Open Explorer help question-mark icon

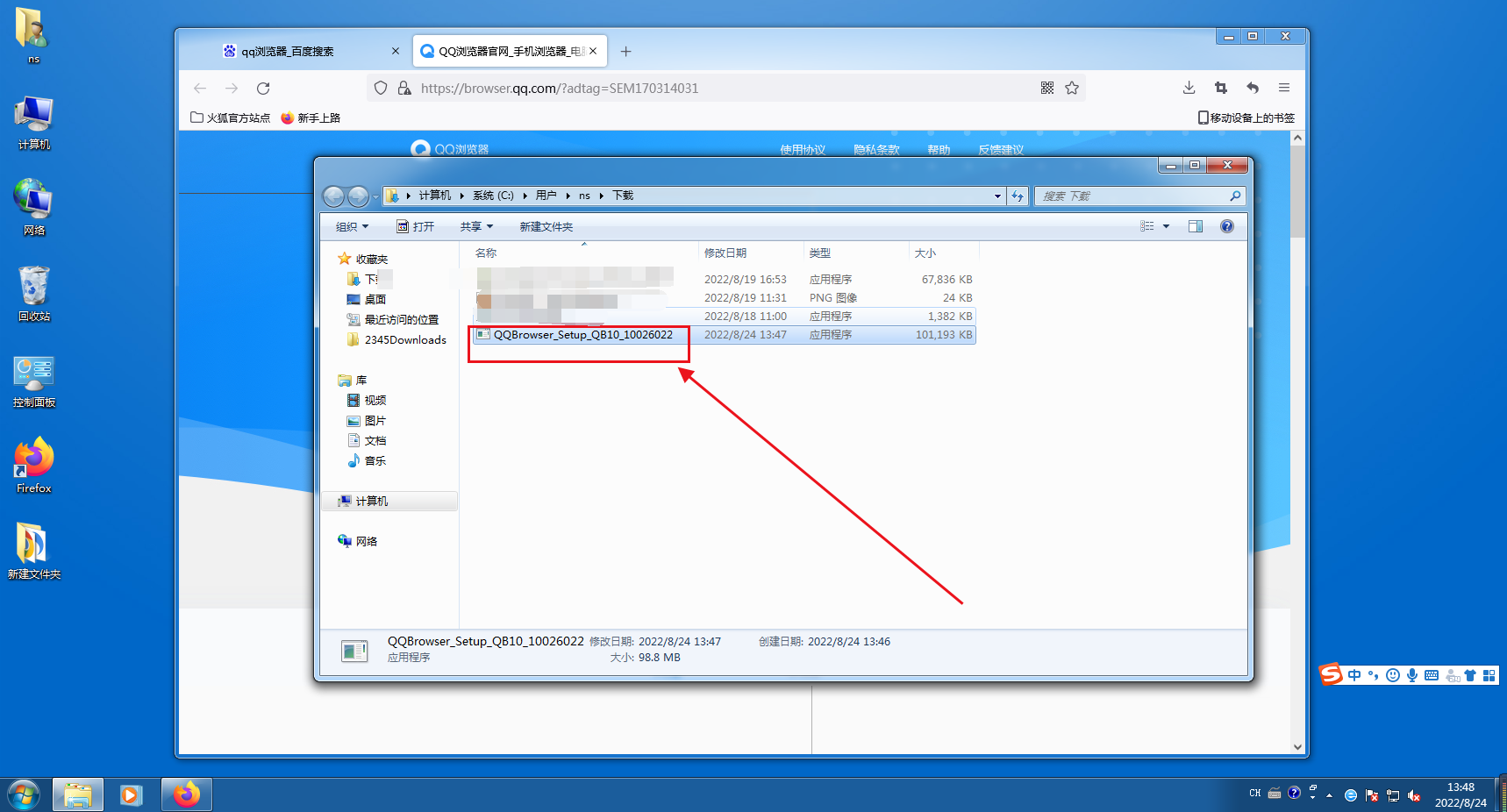[1227, 226]
